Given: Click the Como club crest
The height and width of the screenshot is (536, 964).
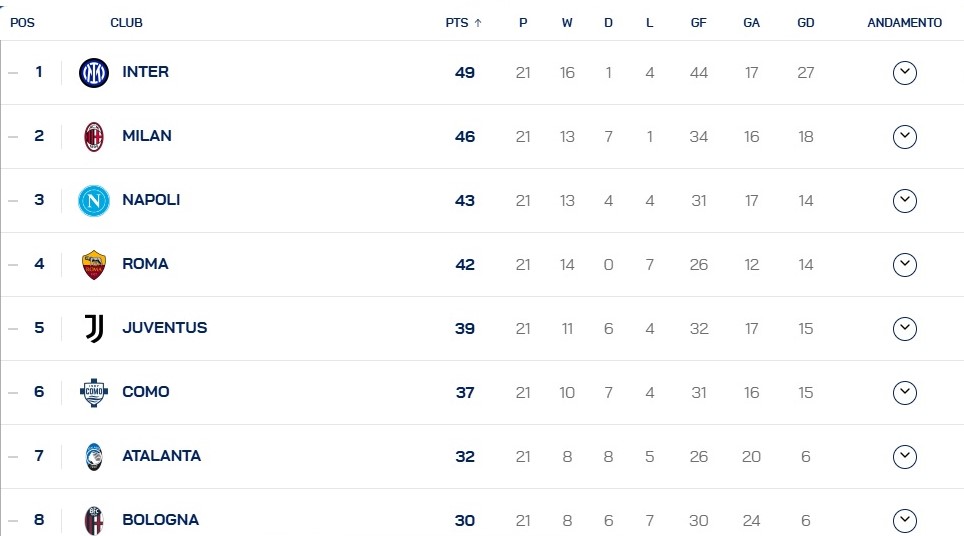Looking at the screenshot, I should pyautogui.click(x=93, y=392).
